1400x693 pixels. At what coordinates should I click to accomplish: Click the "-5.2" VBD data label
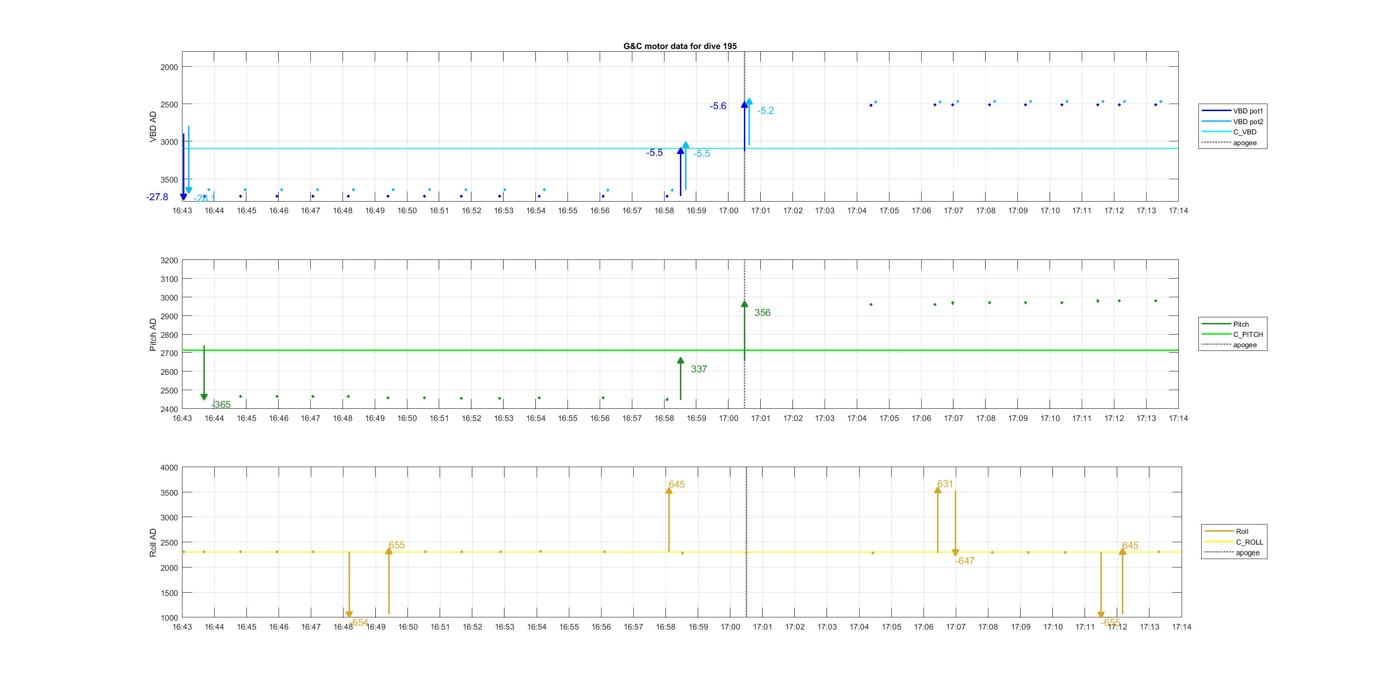pos(766,111)
